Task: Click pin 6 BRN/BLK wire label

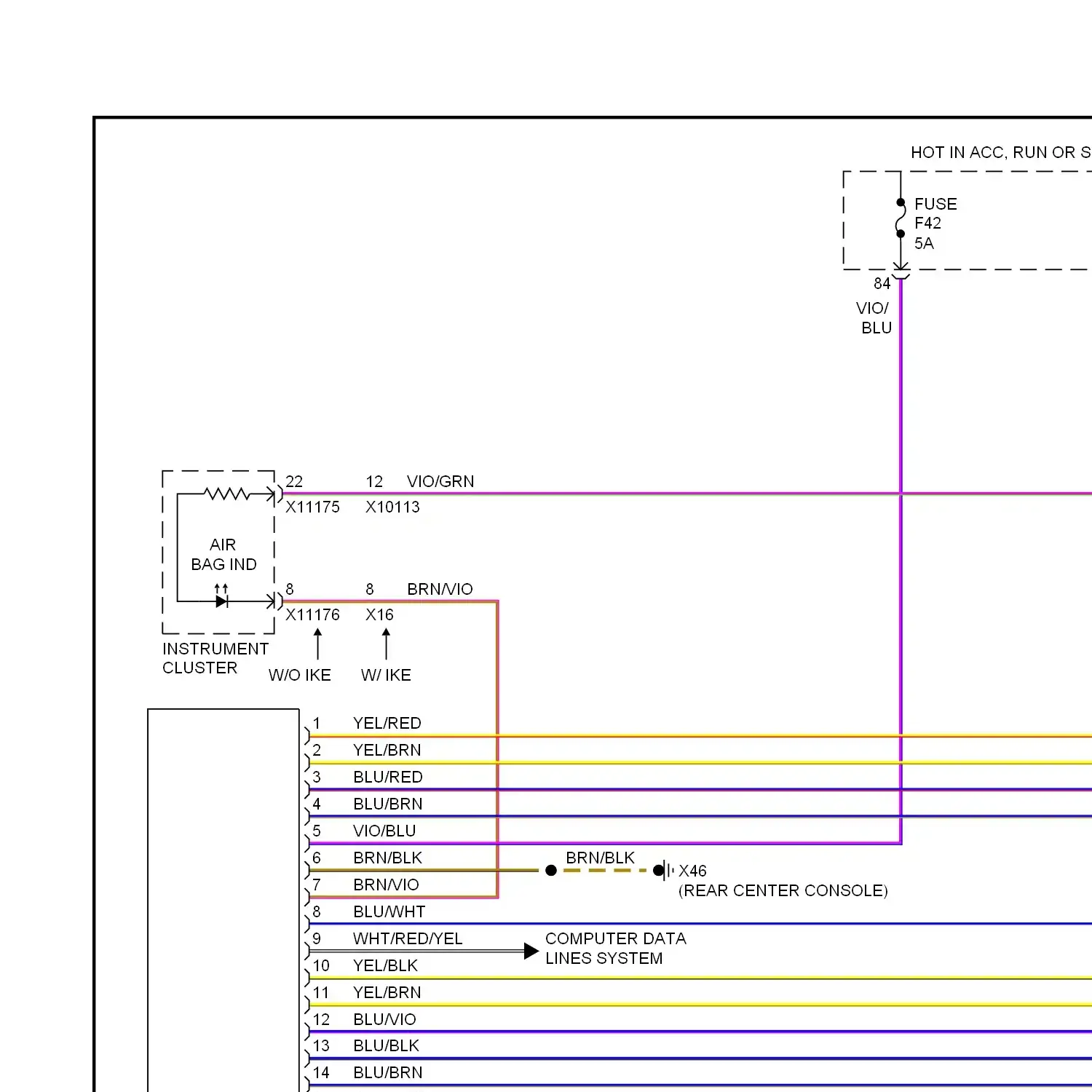Action: pos(388,858)
